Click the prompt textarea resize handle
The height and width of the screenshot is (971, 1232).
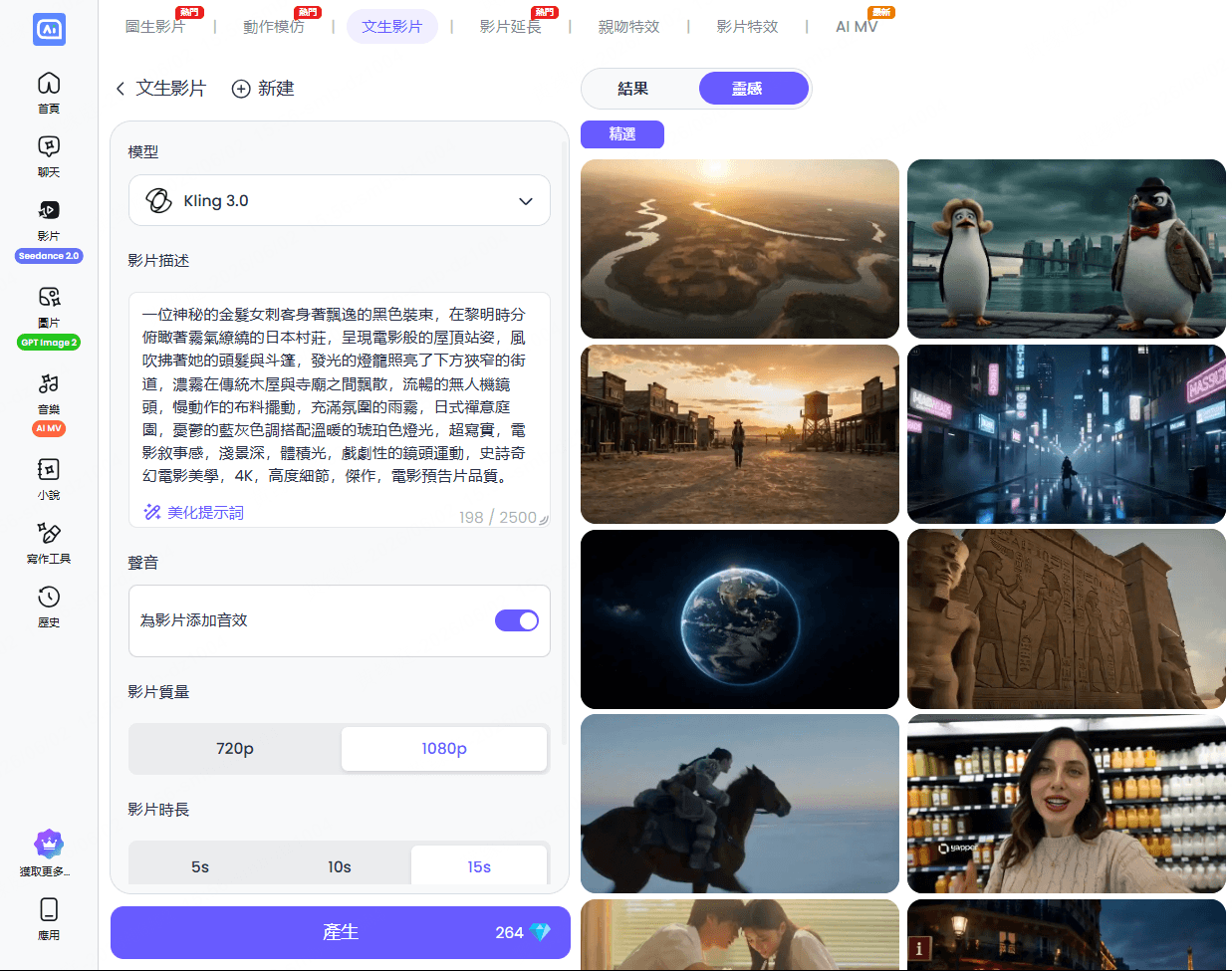tap(544, 519)
